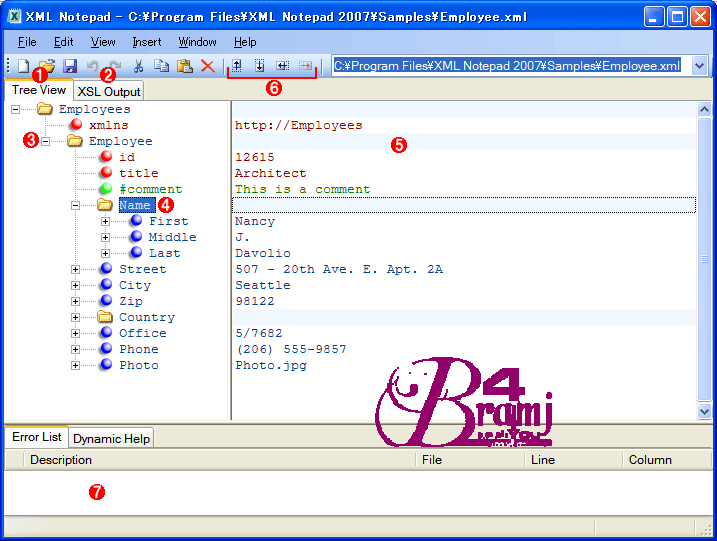The width and height of the screenshot is (717, 541).
Task: Expand the Country node in the tree
Action: click(76, 317)
